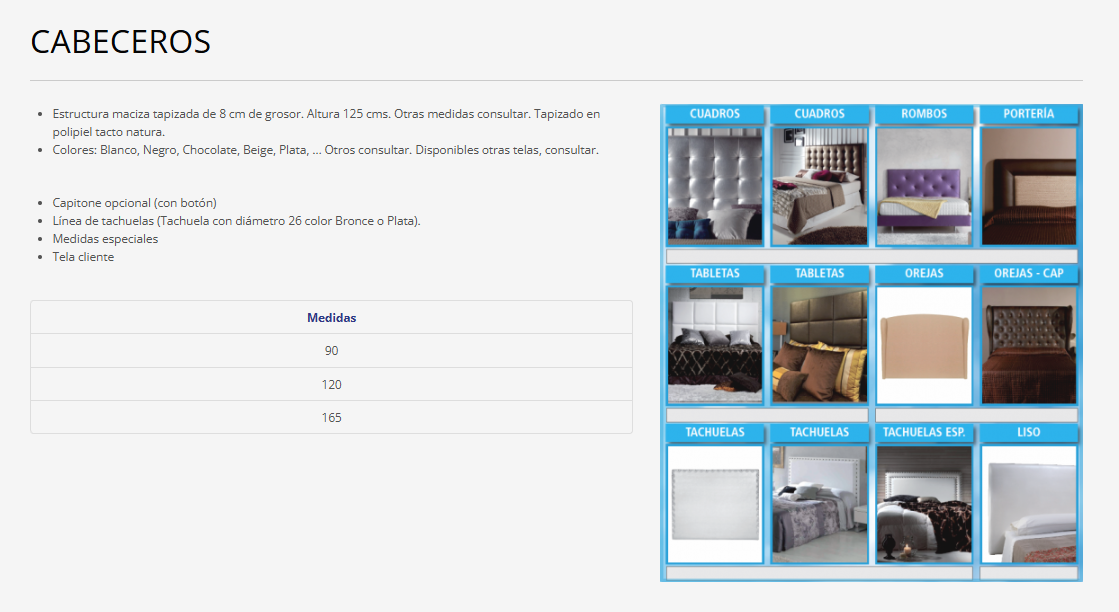The height and width of the screenshot is (612, 1119).
Task: Click the purple ROMBOS headboard photo
Action: click(924, 187)
